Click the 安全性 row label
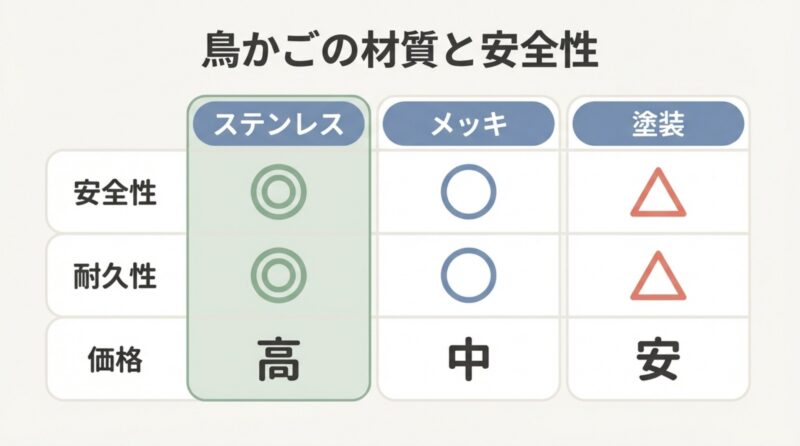This screenshot has width=800, height=446. coord(116,192)
